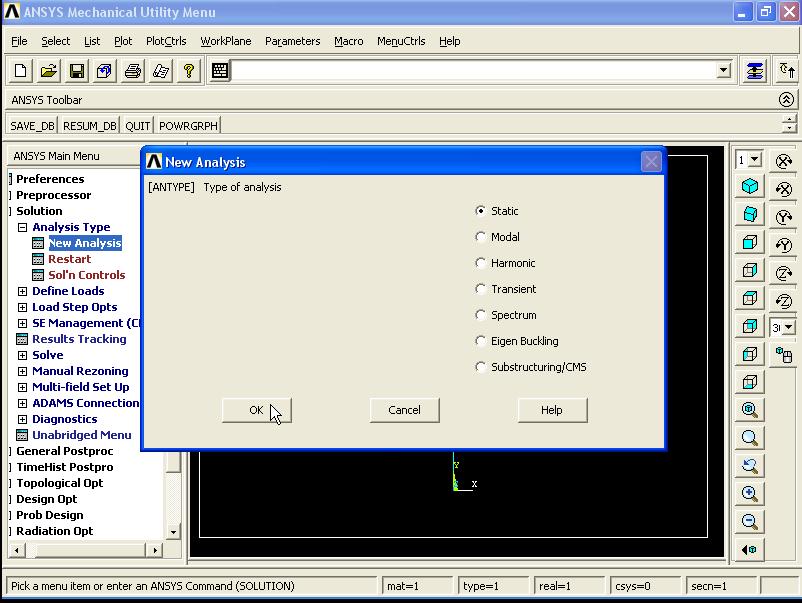Click the plain box zoom magnifier icon

point(750,437)
